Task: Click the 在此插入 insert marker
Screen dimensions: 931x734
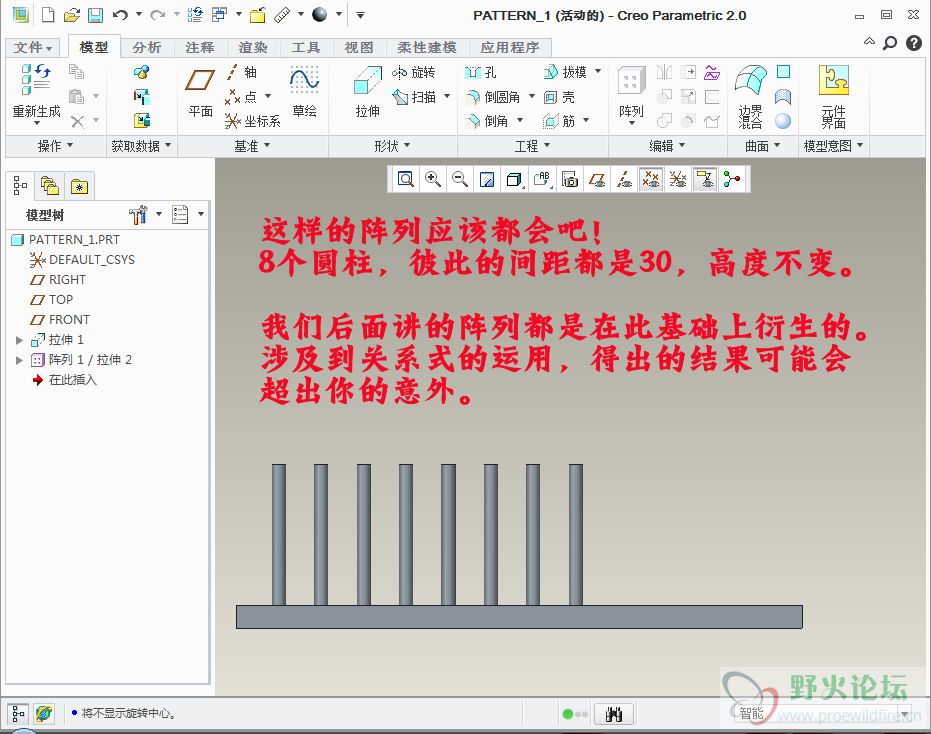Action: pos(64,380)
